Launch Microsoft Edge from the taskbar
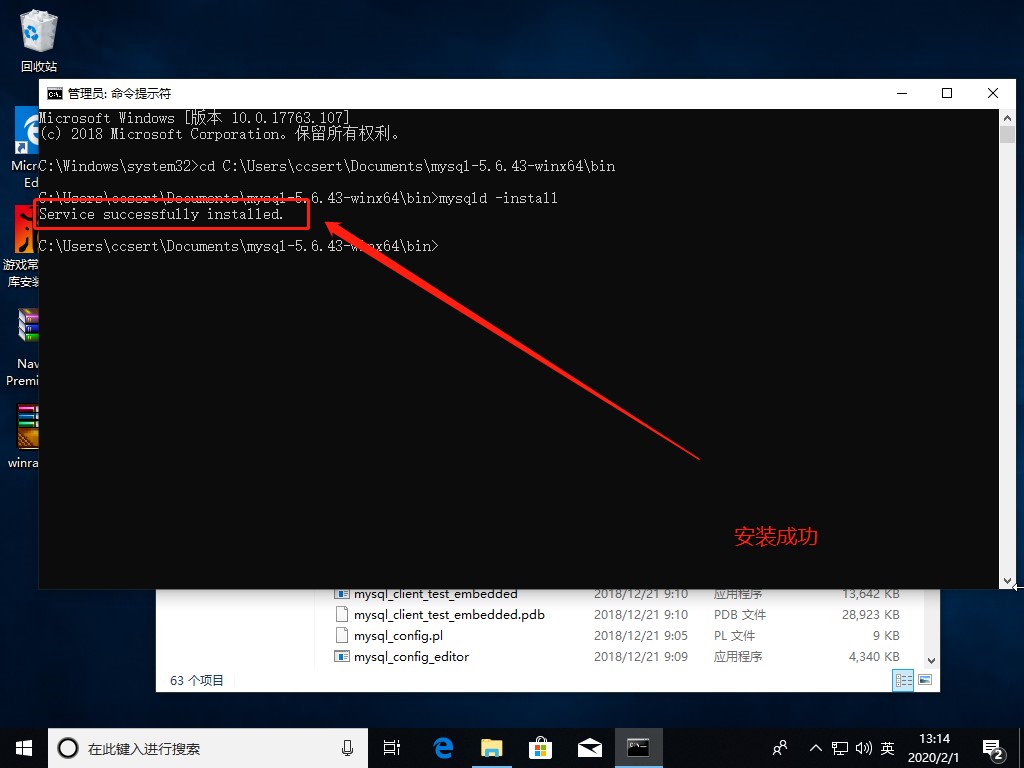The image size is (1024, 768). click(x=443, y=748)
